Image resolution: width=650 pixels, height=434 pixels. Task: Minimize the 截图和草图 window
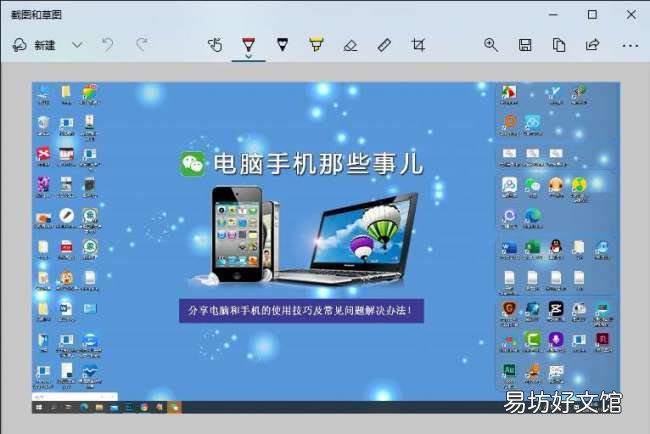coord(553,15)
